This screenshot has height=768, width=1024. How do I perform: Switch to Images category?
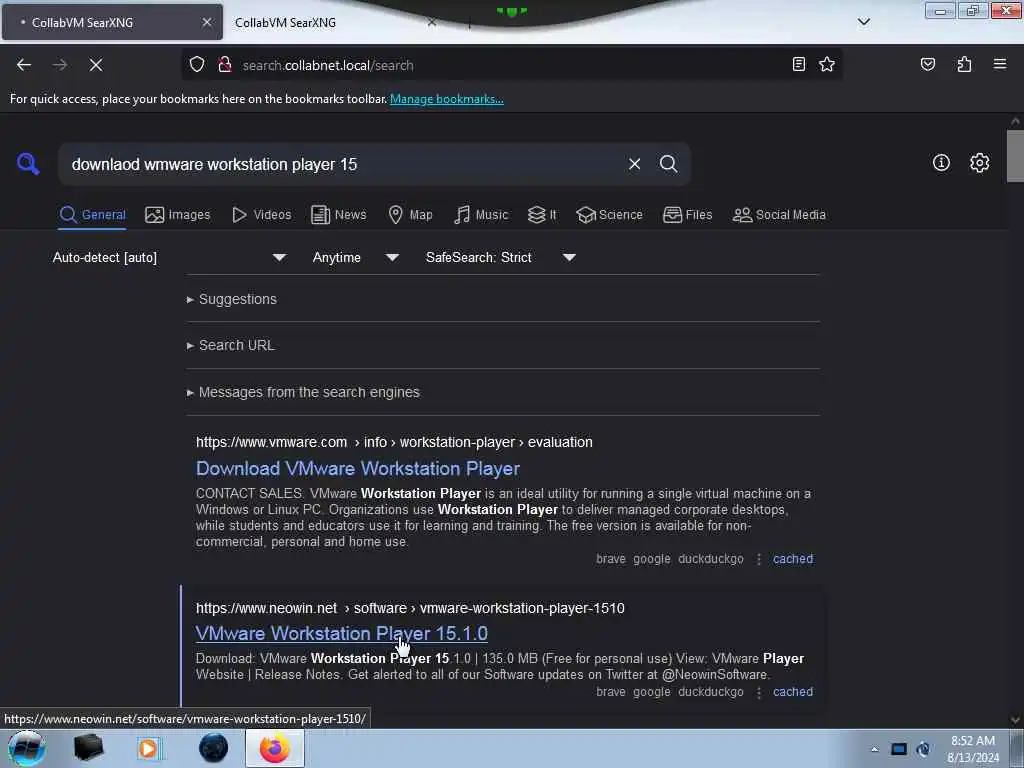178,214
